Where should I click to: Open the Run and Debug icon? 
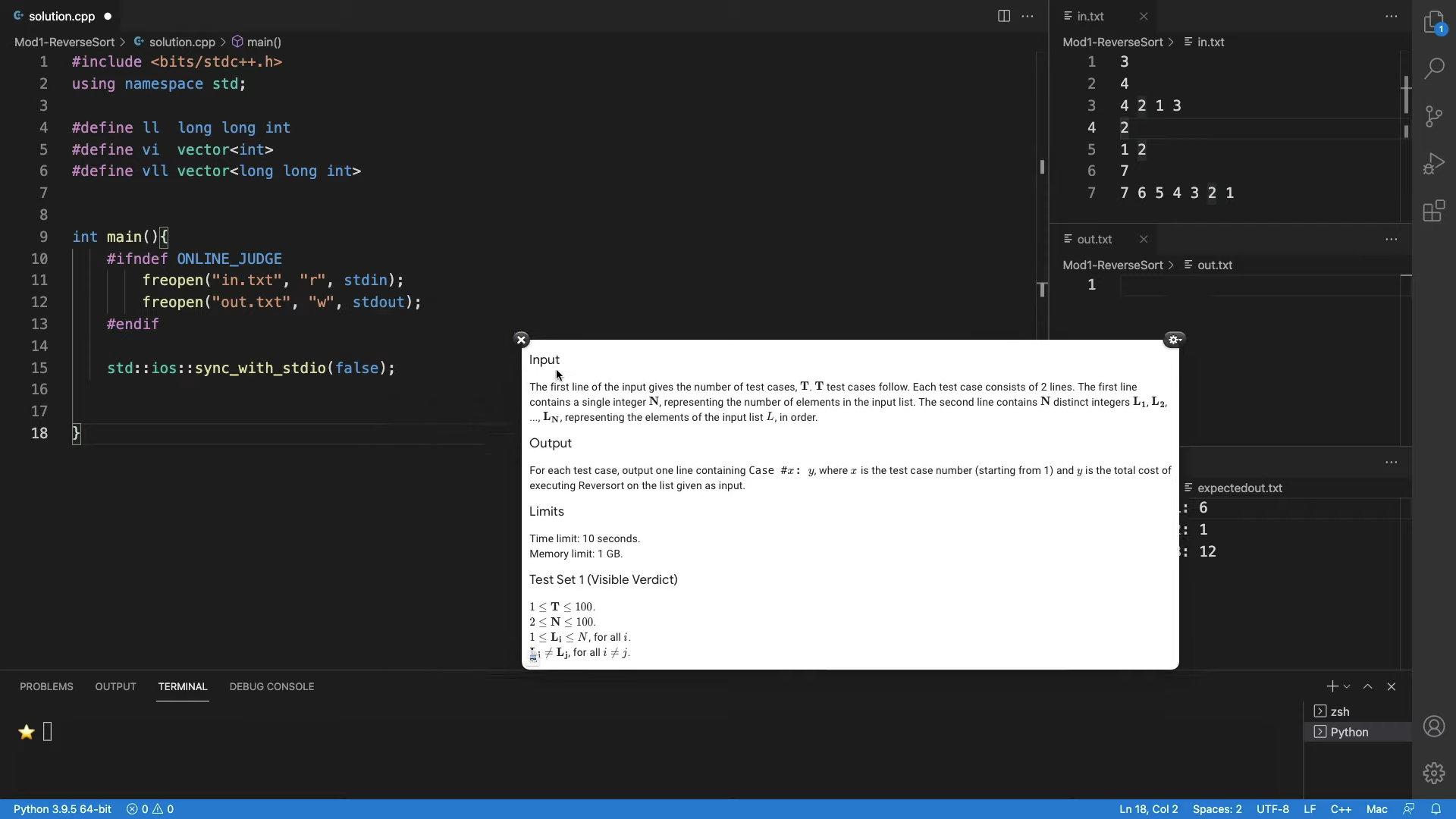coord(1433,163)
